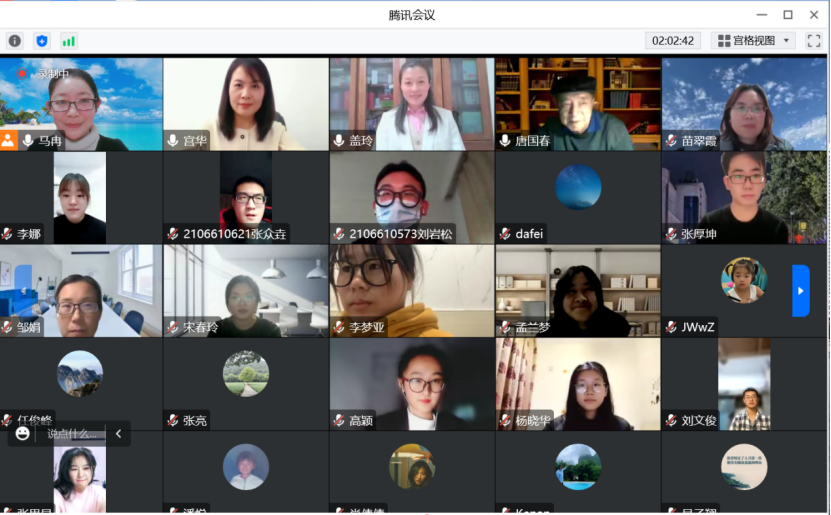The width and height of the screenshot is (831, 515).
Task: Click the microphone icon beside 盖玲
Action: coord(339,140)
